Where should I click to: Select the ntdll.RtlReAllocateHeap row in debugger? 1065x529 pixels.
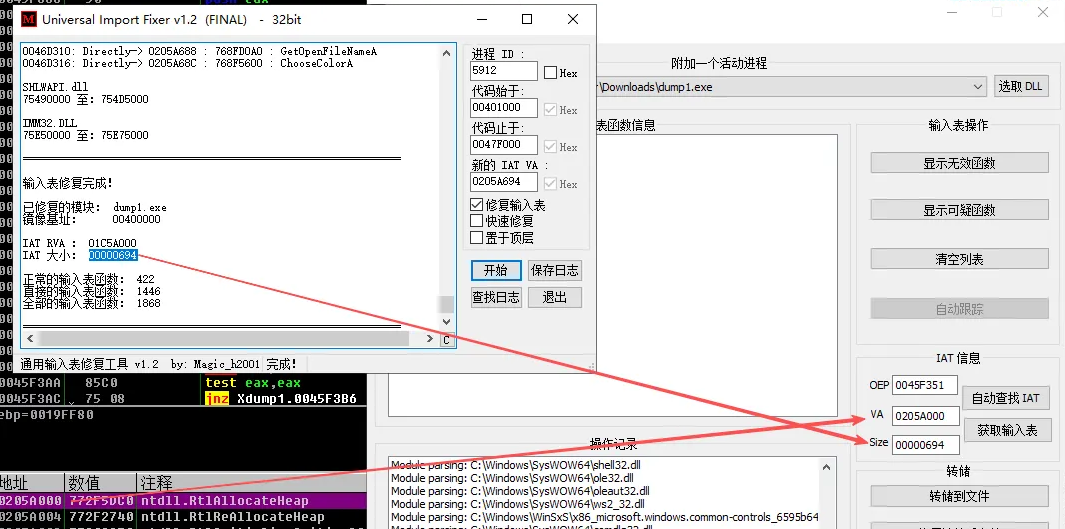[183, 516]
